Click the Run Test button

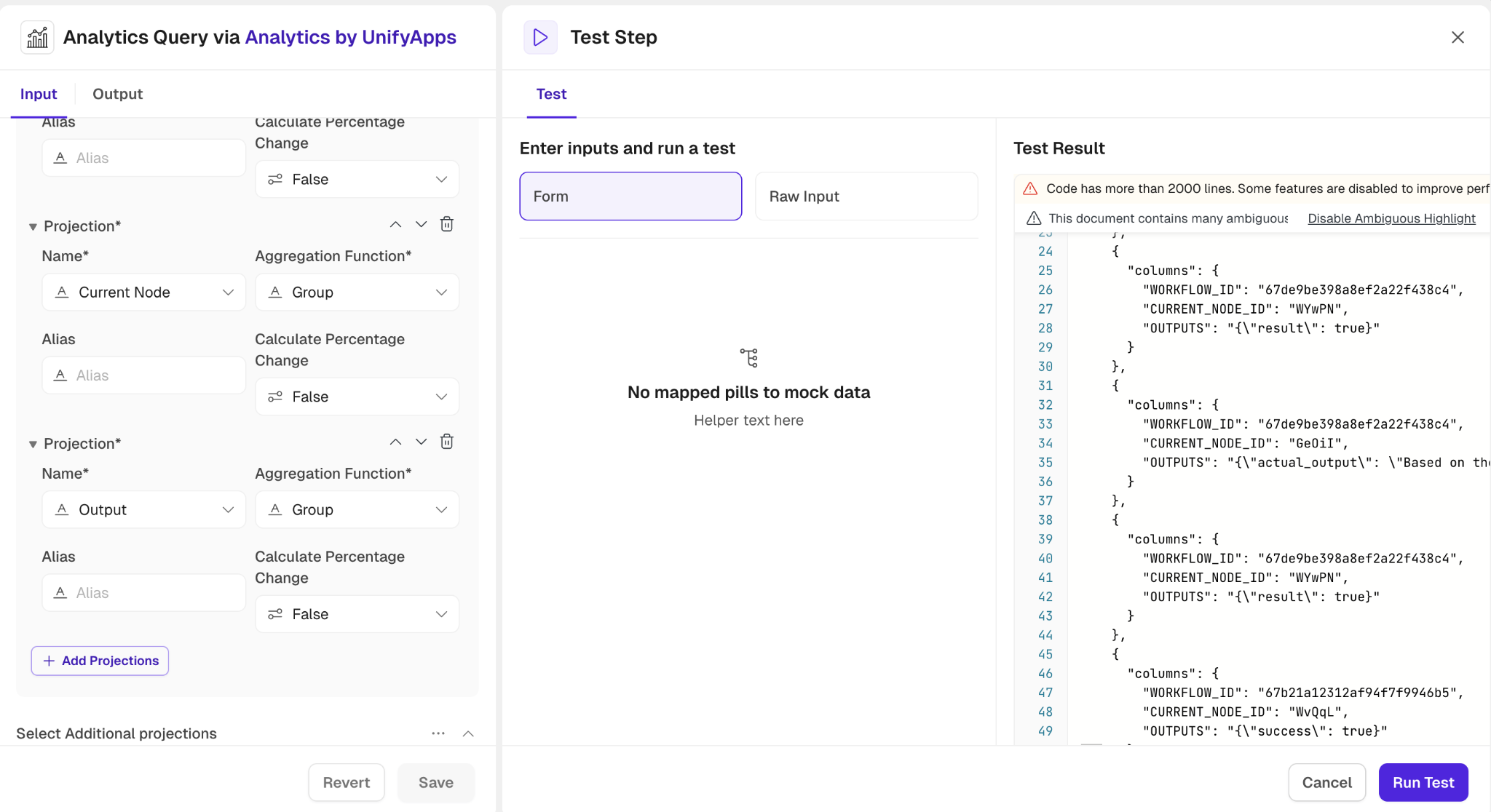(1423, 782)
